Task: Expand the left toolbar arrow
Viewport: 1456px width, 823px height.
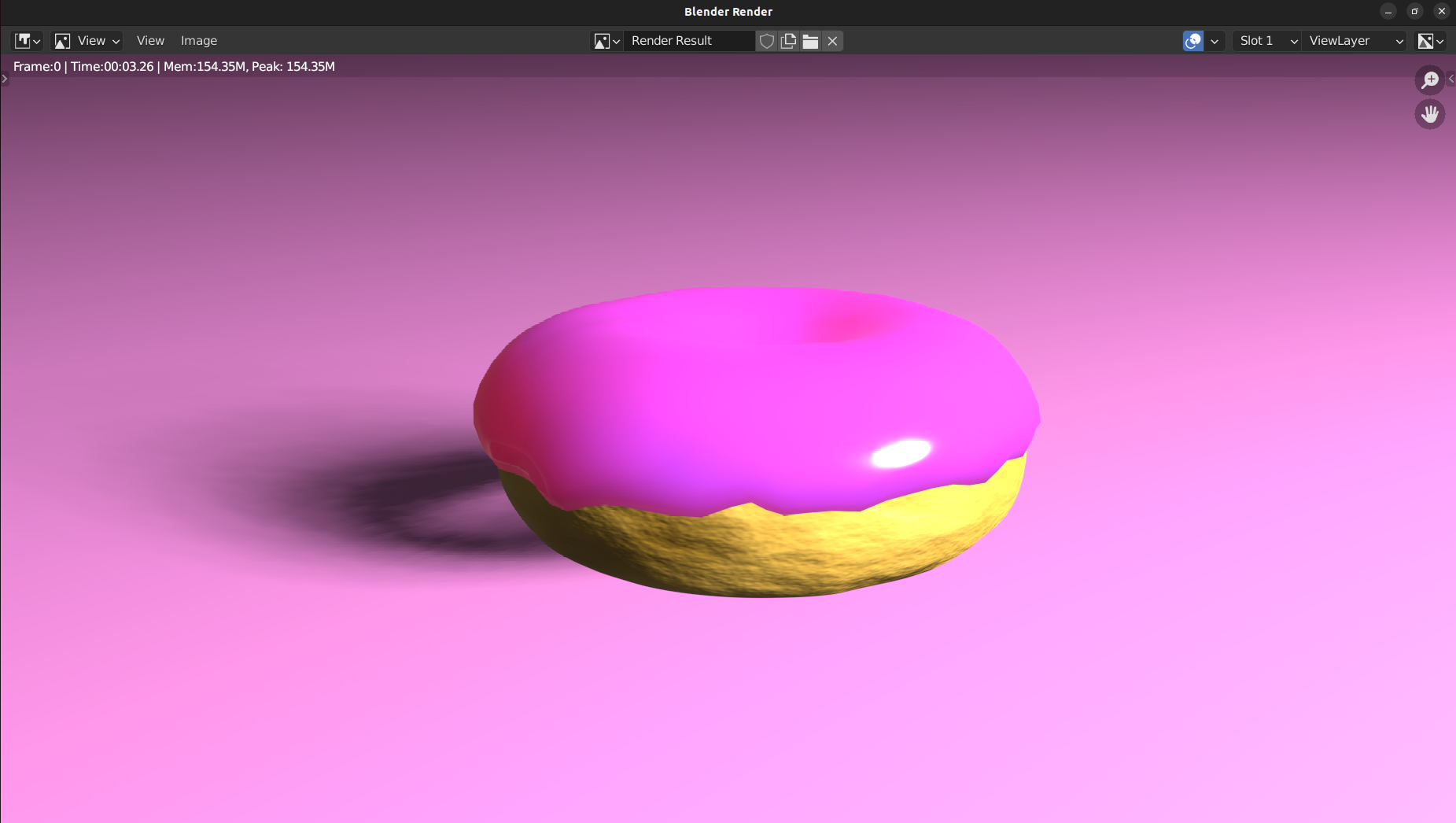Action: coord(5,79)
